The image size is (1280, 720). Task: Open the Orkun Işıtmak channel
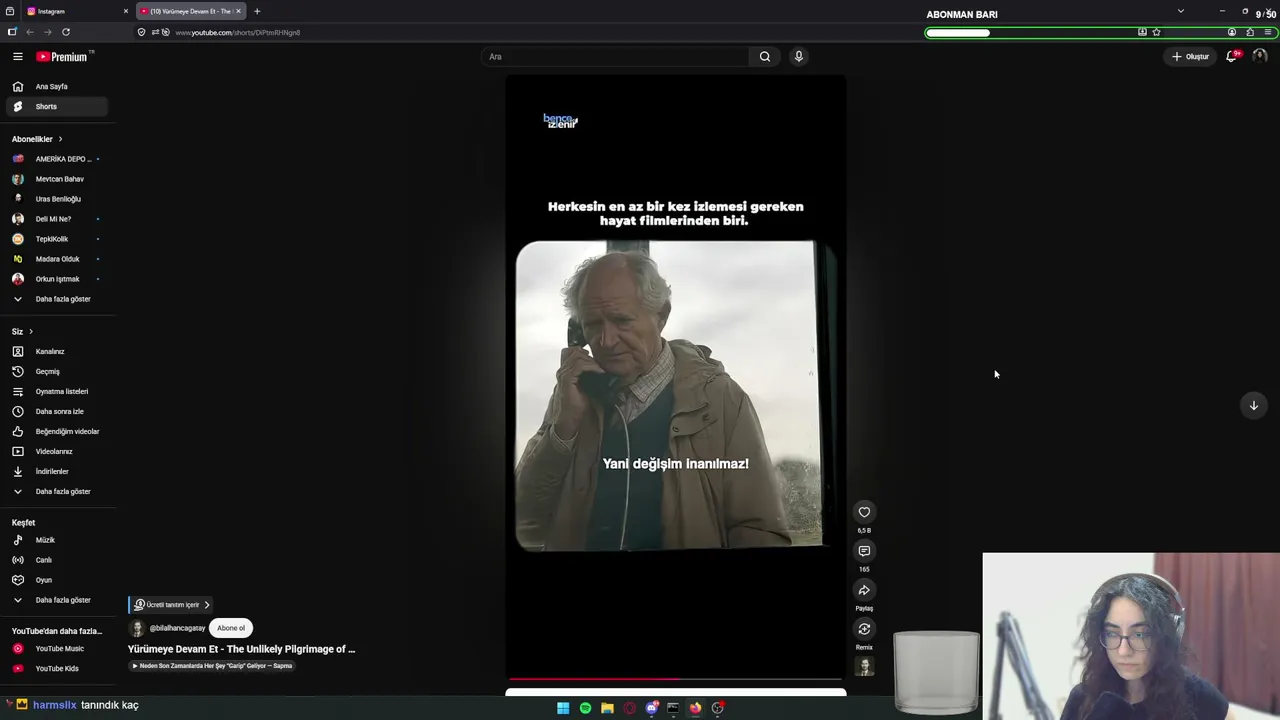(x=57, y=279)
